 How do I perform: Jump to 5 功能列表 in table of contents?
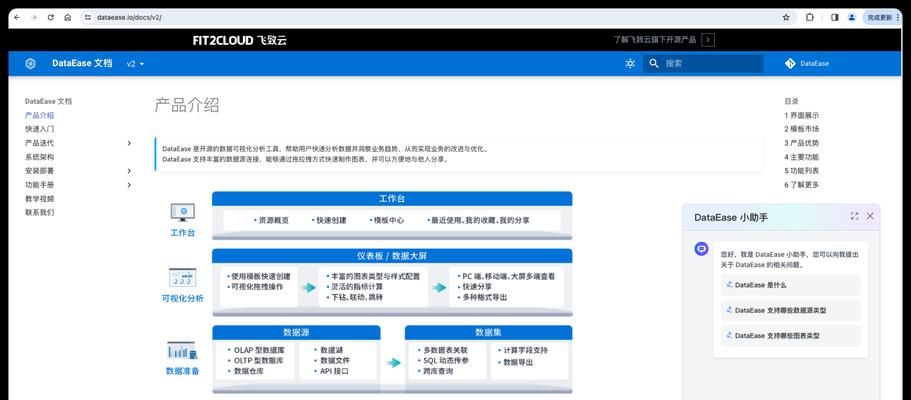click(802, 171)
